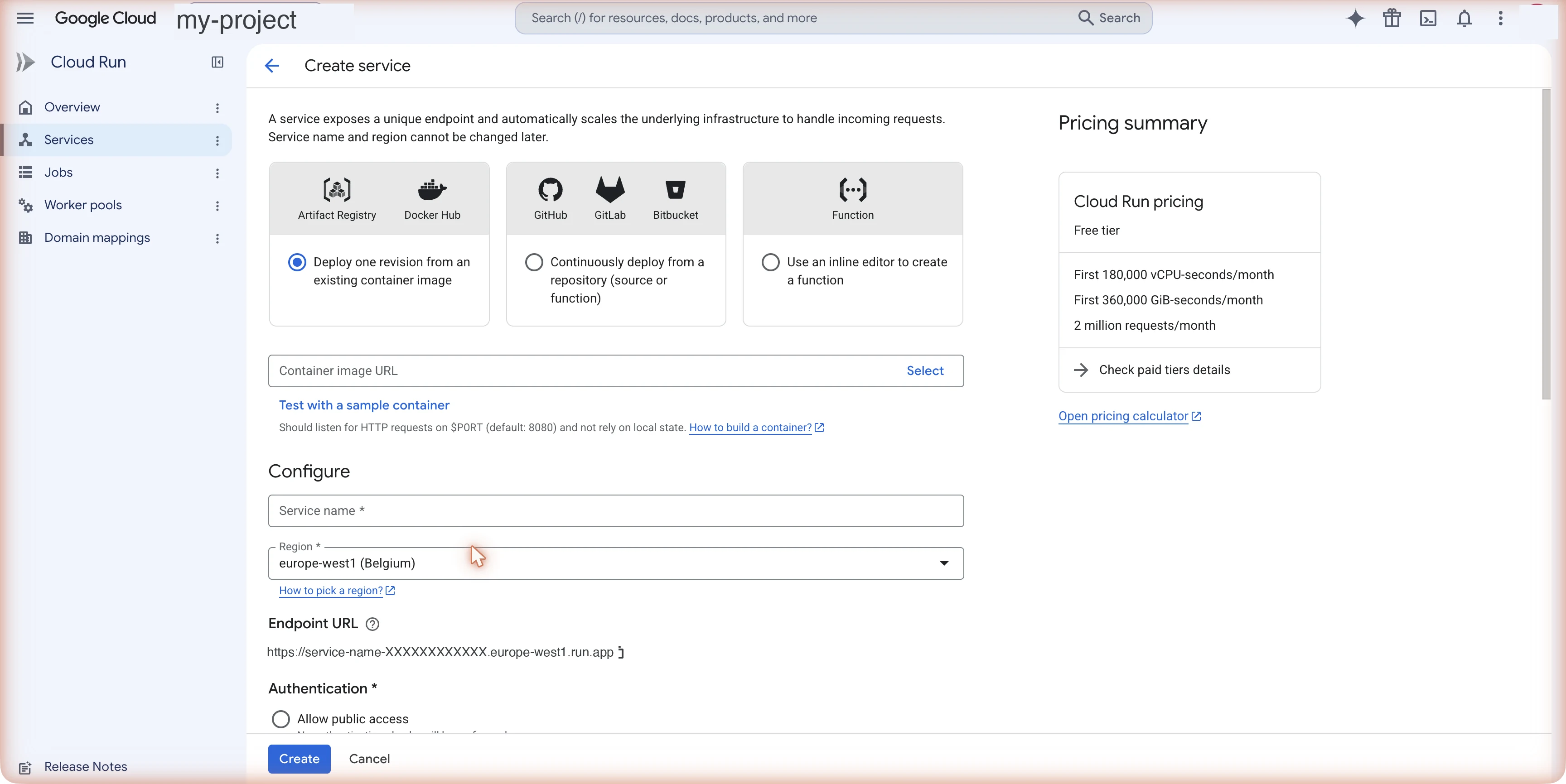Open Domain mappings more options

[x=217, y=238]
